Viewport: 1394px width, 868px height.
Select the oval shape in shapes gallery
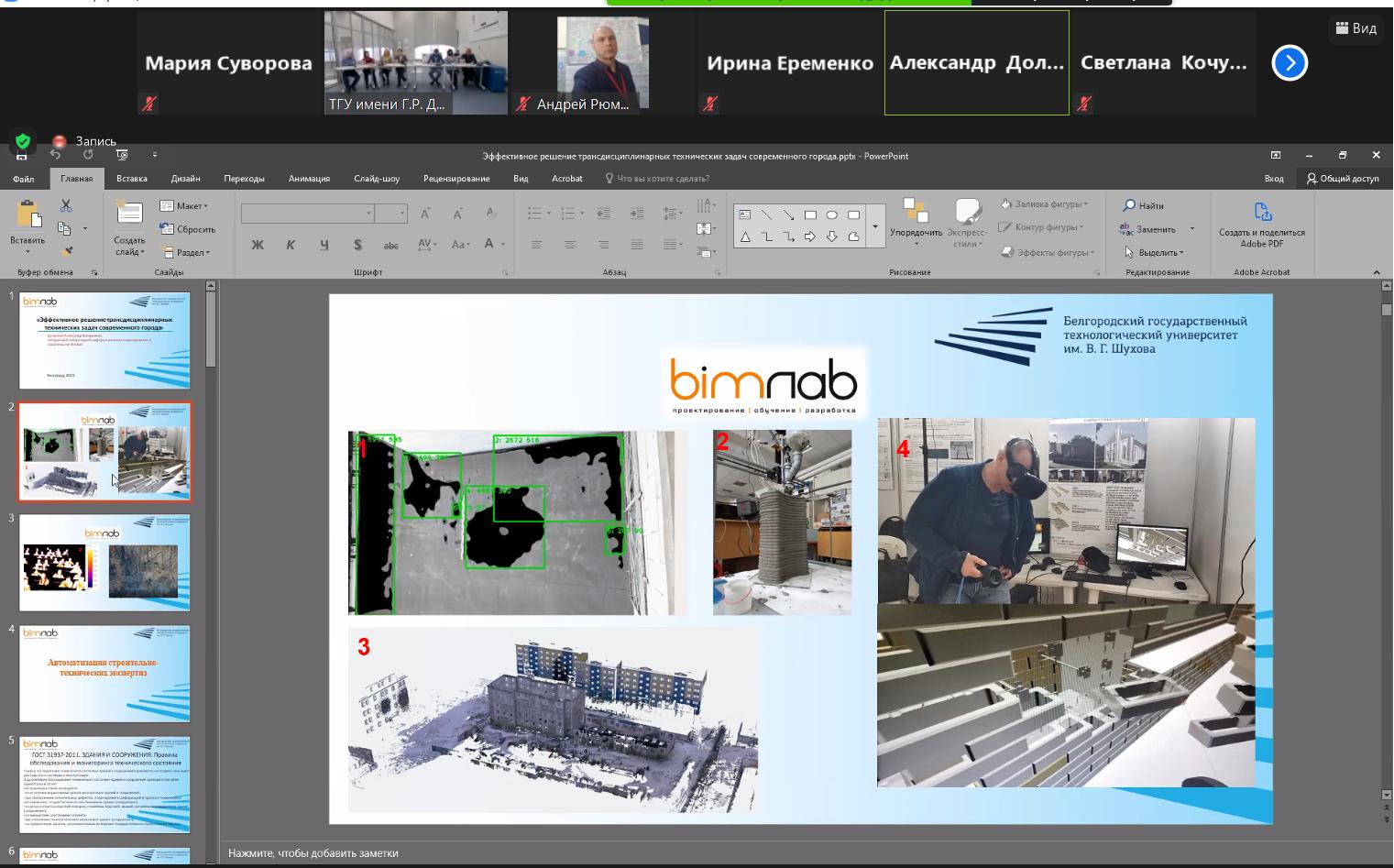tap(831, 215)
